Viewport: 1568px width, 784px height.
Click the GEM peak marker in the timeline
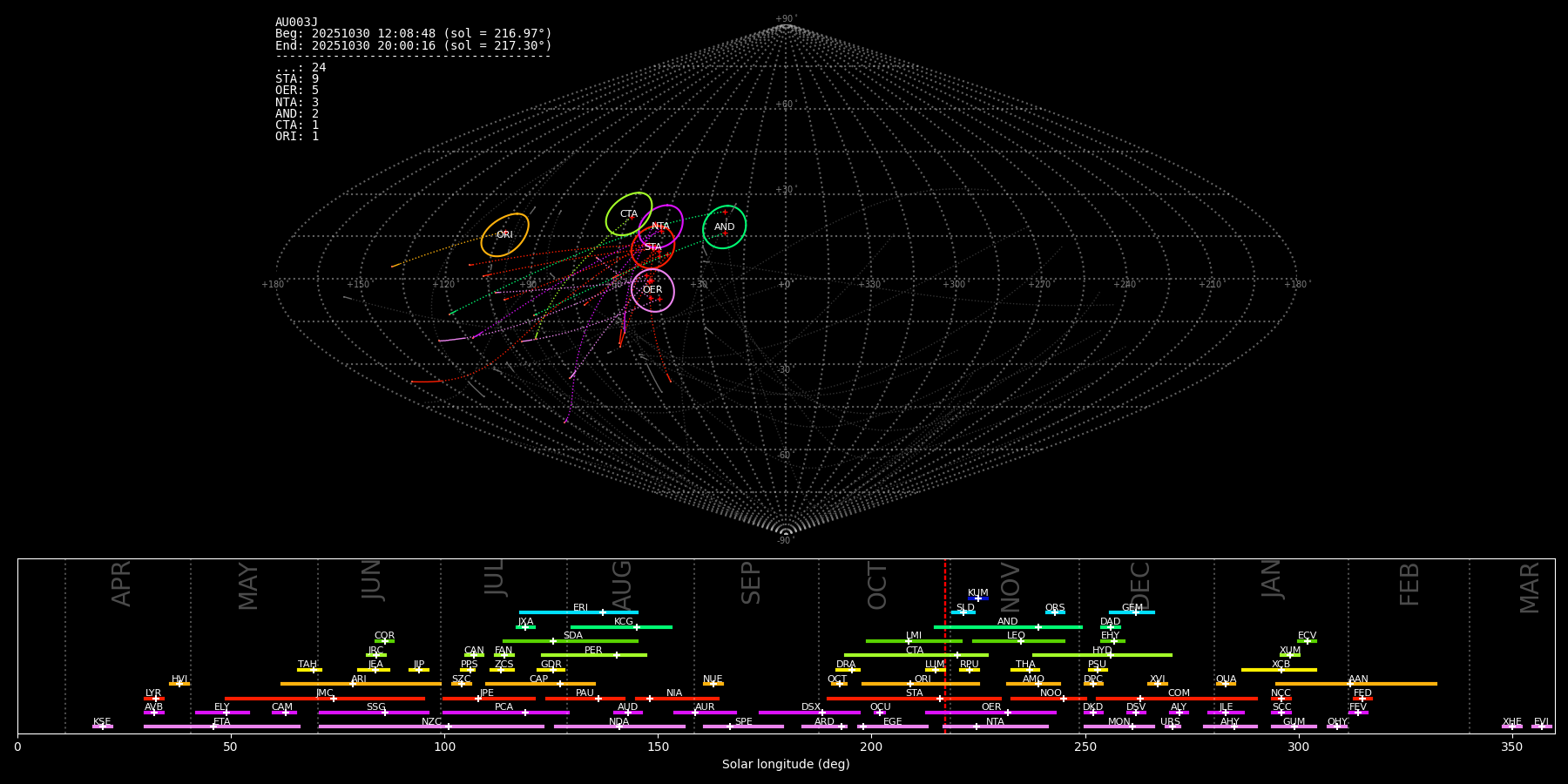(1135, 612)
